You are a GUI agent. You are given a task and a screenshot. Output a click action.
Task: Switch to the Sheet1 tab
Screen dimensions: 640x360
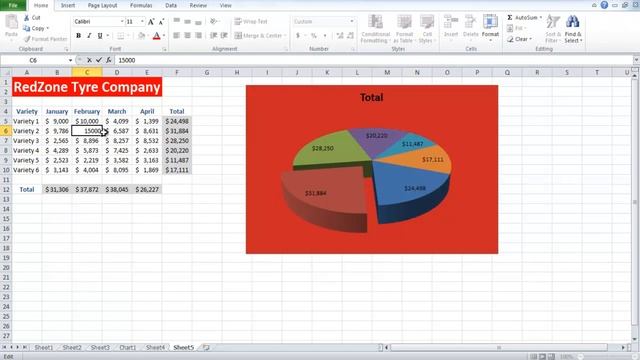click(x=44, y=347)
